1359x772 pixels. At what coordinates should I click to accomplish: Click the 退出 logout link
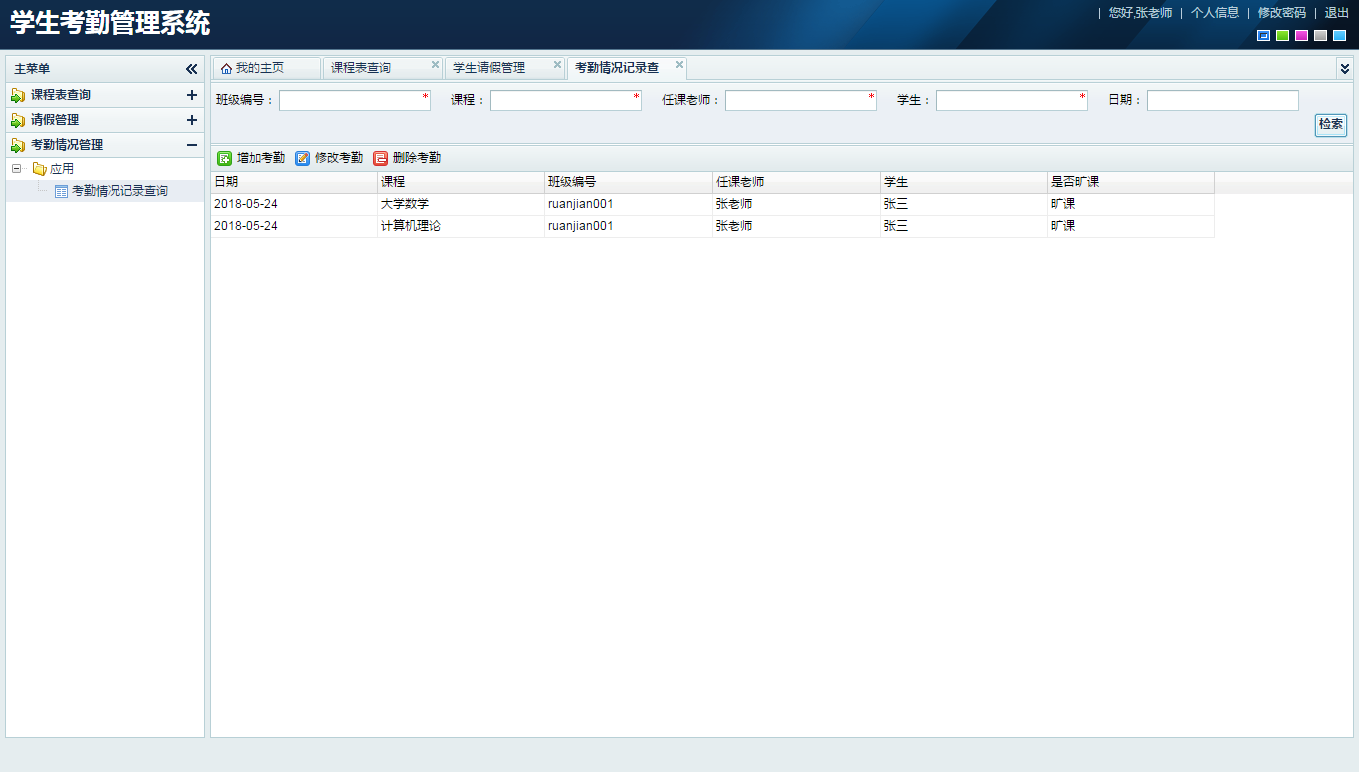point(1337,13)
